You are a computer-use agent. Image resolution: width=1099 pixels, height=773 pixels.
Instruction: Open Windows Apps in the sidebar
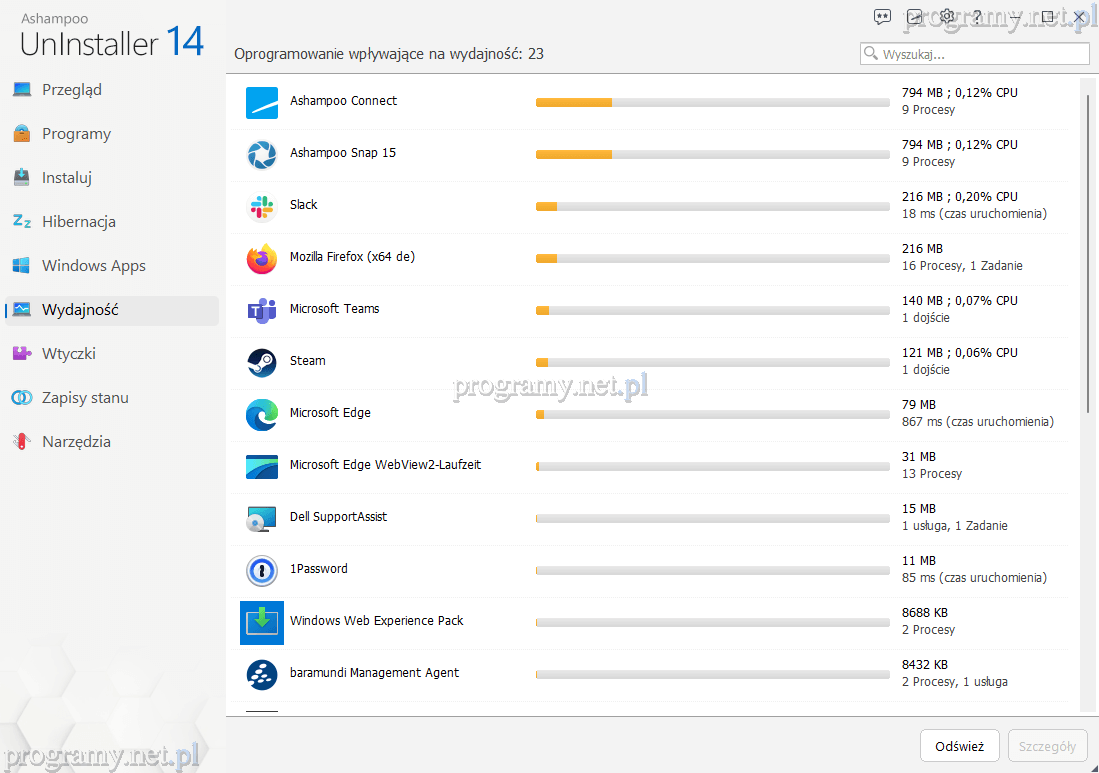pos(93,266)
